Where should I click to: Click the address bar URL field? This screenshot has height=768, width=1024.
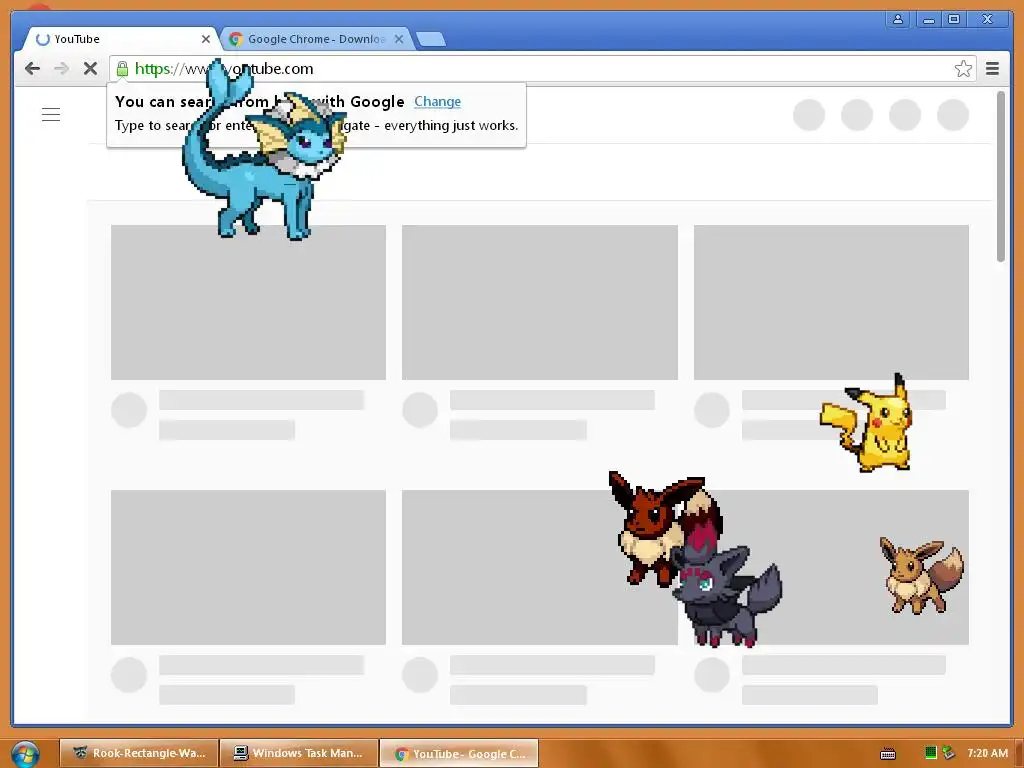coord(542,69)
